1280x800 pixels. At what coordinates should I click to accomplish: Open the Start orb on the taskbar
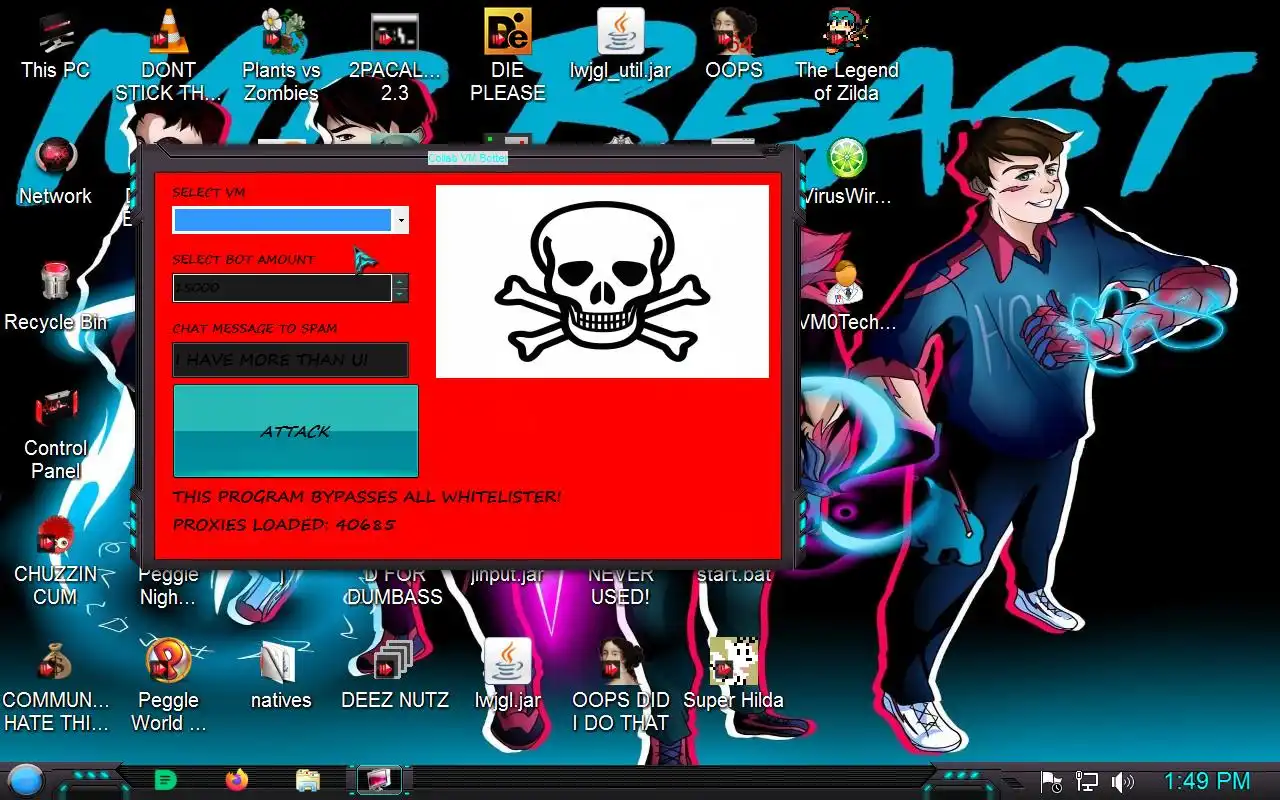coord(26,780)
